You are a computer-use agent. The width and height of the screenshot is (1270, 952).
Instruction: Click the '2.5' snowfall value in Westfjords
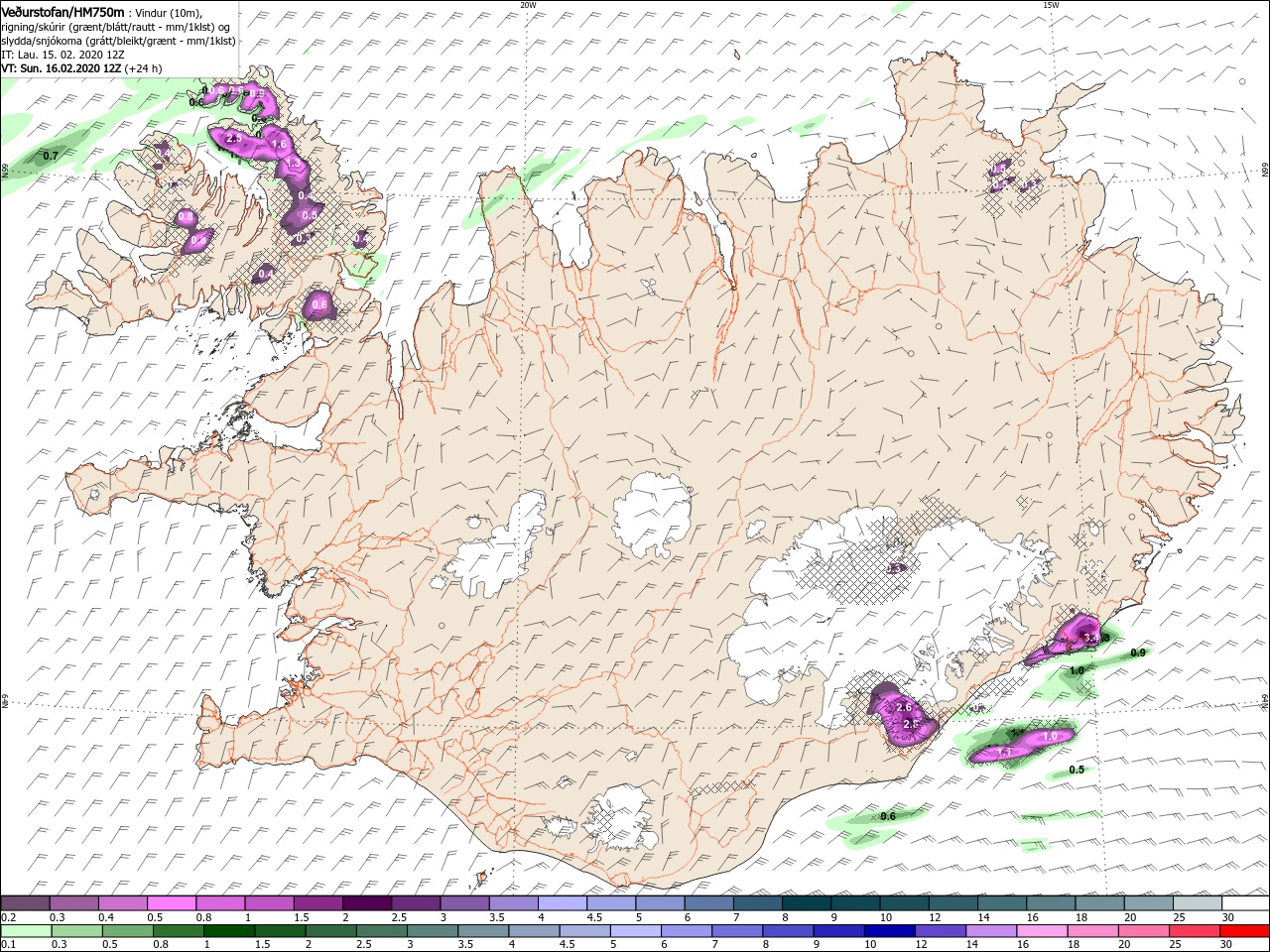click(235, 139)
